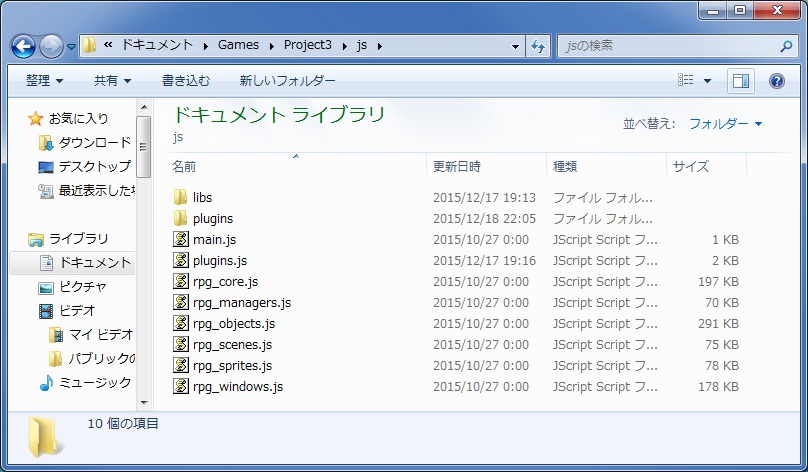The image size is (808, 472).
Task: Select ライブラリ in the navigation pane
Action: pyautogui.click(x=68, y=239)
